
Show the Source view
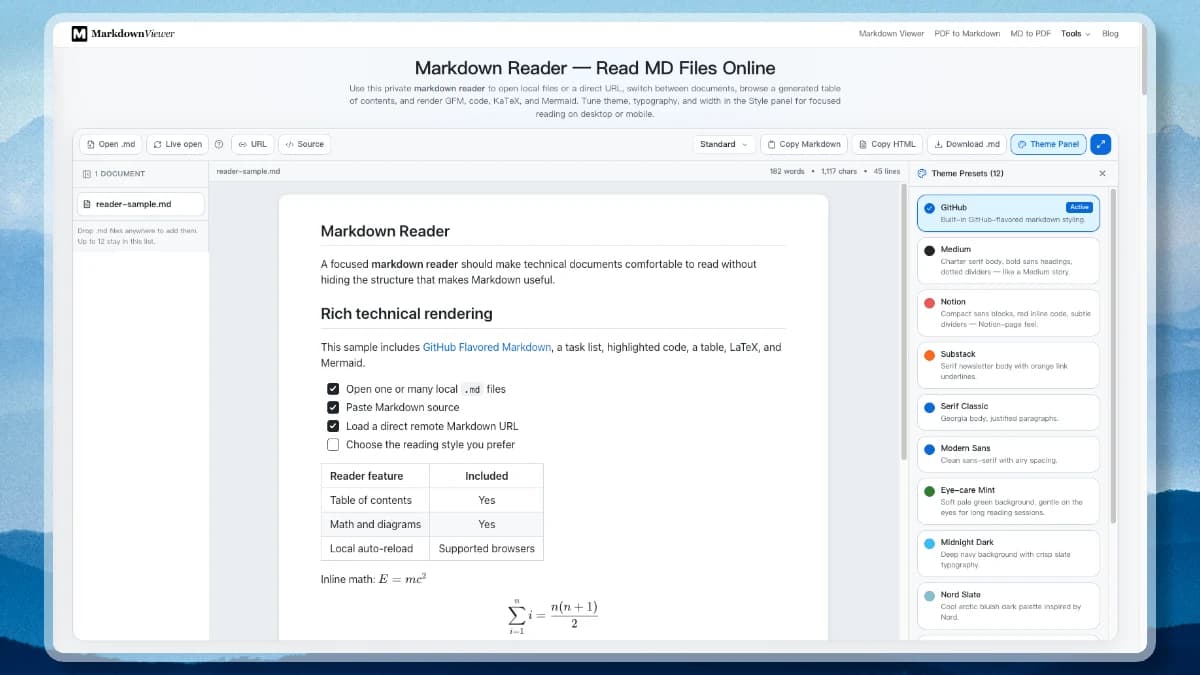[x=304, y=144]
